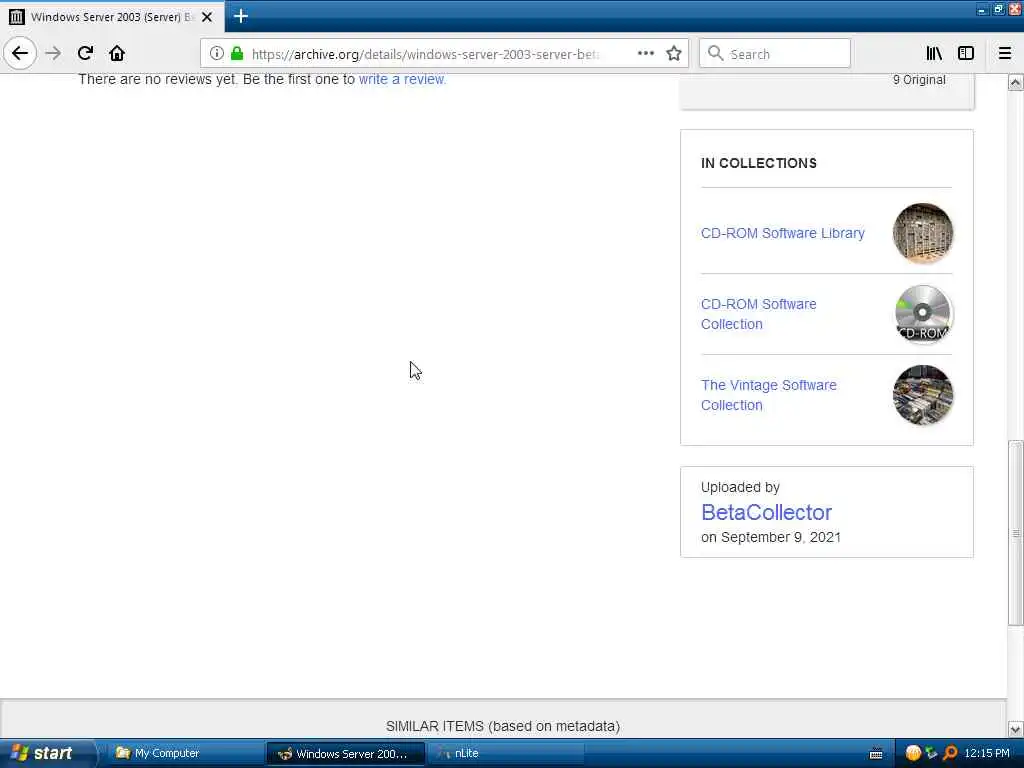Click the 12:15 PM taskbar clock
1024x768 pixels.
click(x=987, y=754)
